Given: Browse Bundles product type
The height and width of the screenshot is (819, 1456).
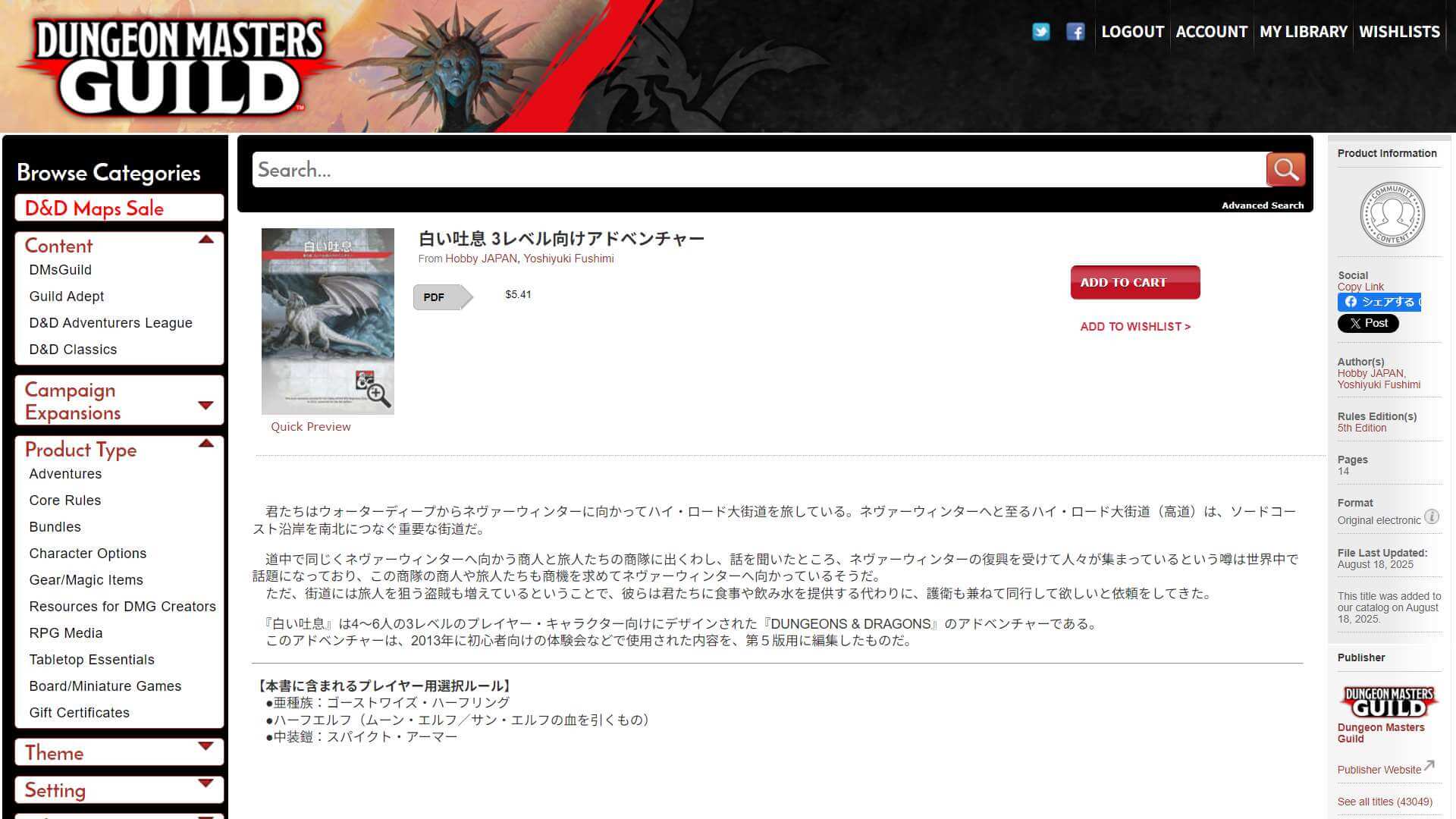Looking at the screenshot, I should point(55,527).
